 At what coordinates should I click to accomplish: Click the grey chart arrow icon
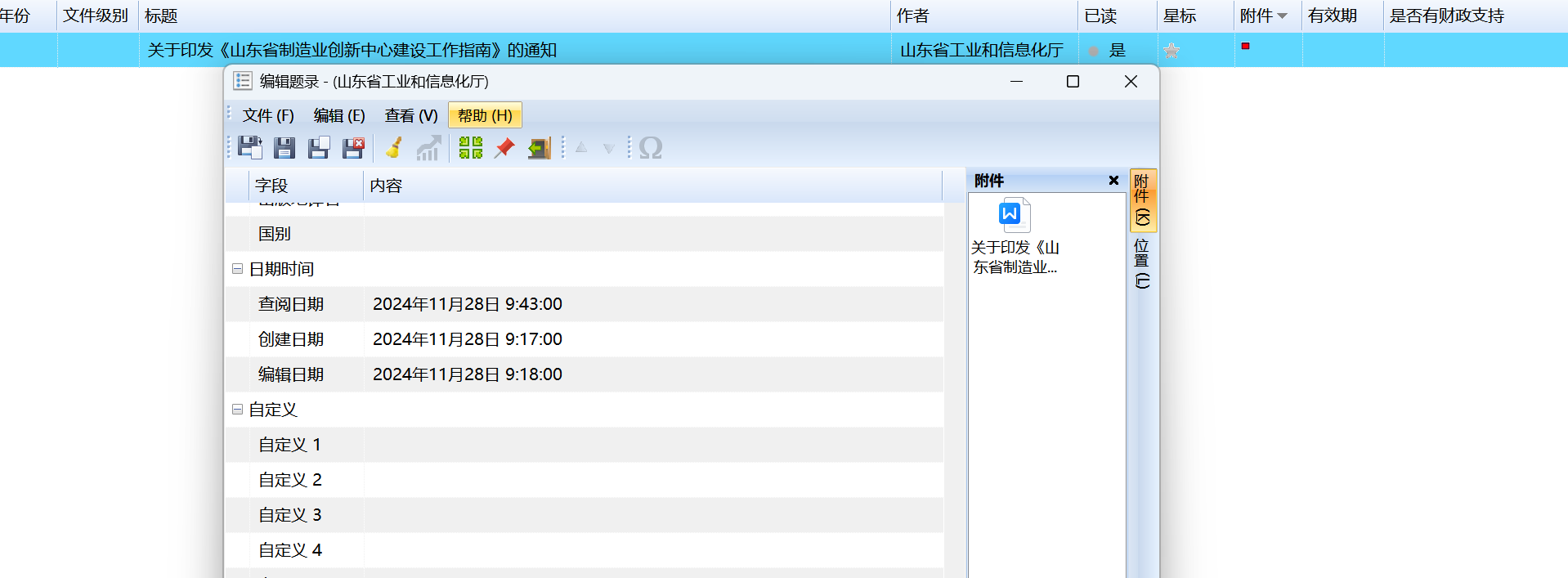point(428,148)
